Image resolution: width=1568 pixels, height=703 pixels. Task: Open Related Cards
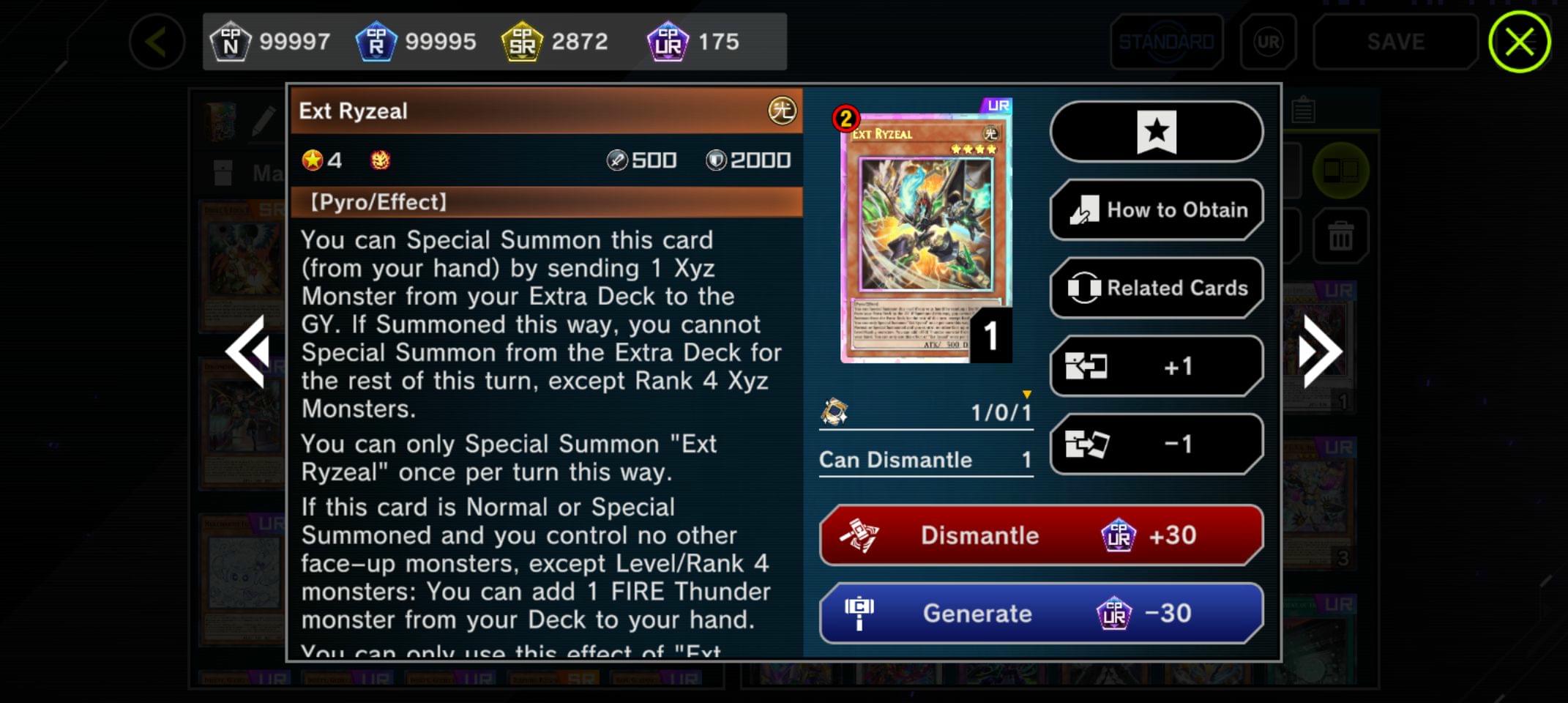click(x=1156, y=288)
